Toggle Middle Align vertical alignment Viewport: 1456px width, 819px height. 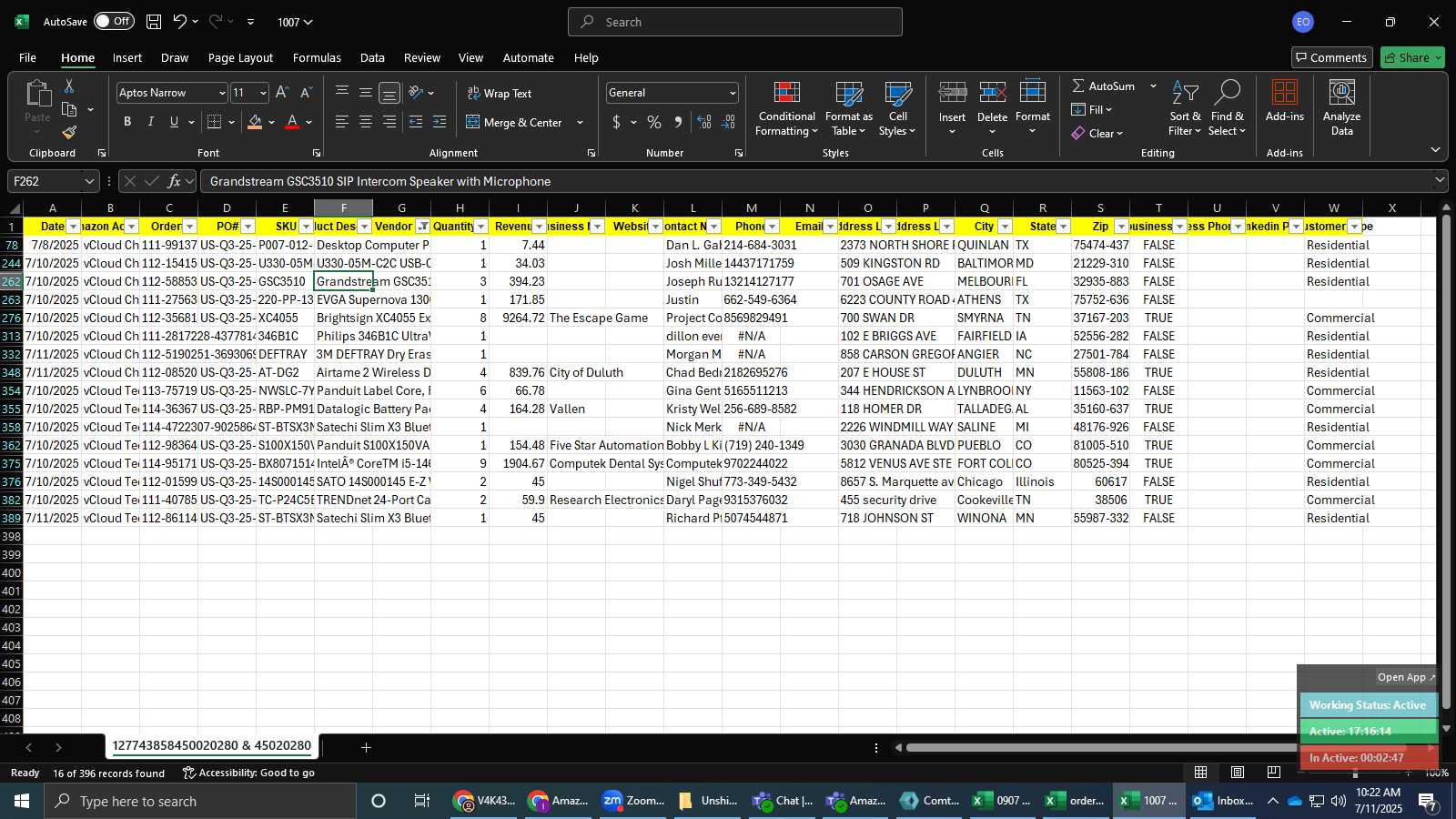(366, 93)
